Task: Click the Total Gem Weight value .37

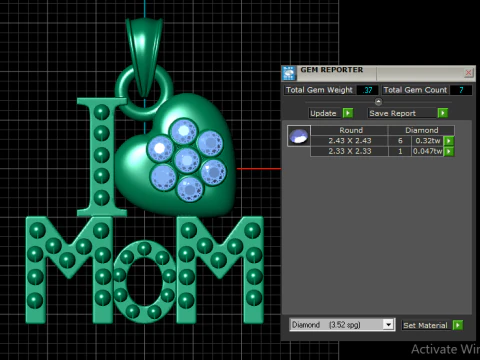Action: click(367, 90)
